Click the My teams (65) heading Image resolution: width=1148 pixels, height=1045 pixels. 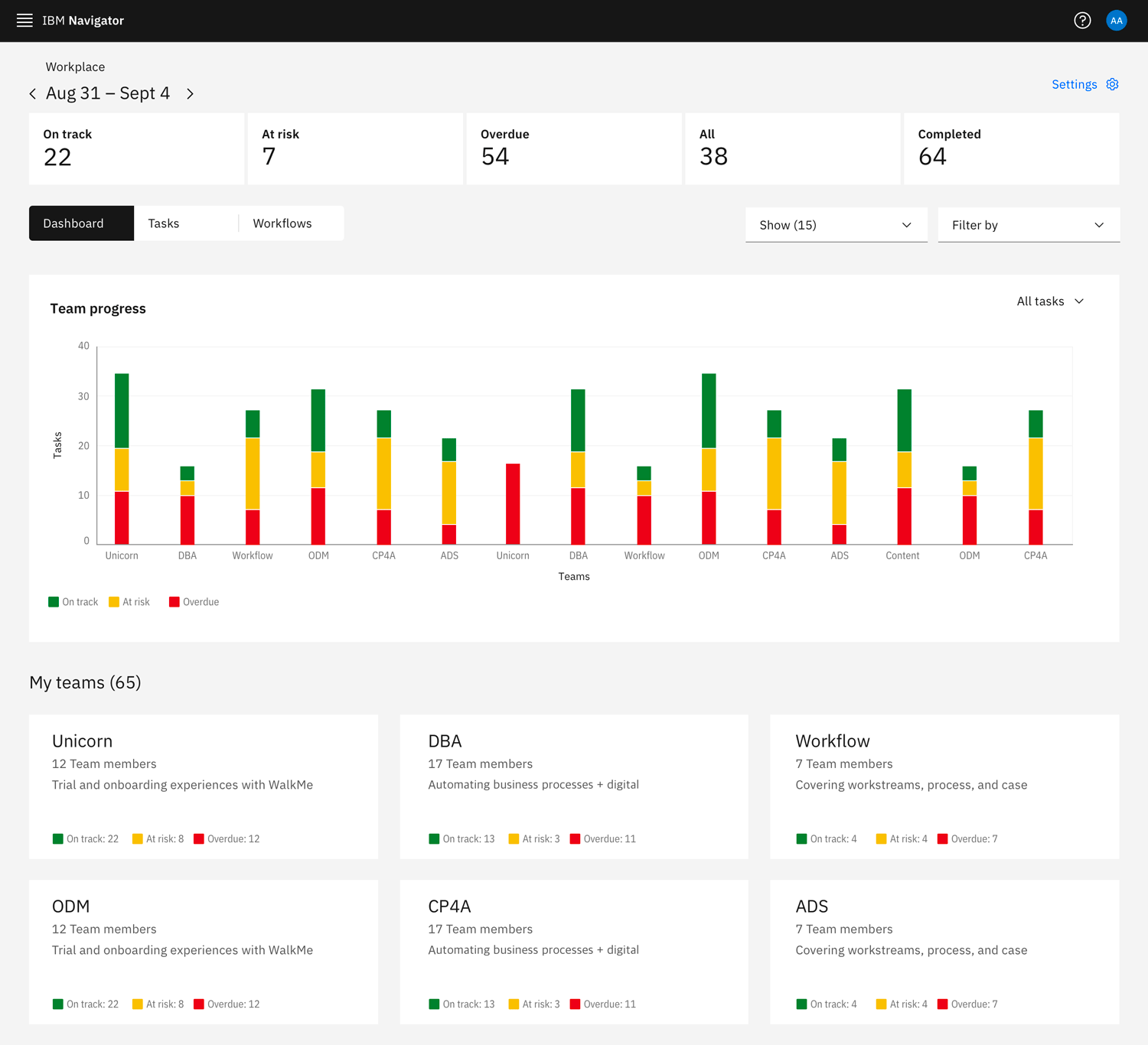click(x=85, y=682)
